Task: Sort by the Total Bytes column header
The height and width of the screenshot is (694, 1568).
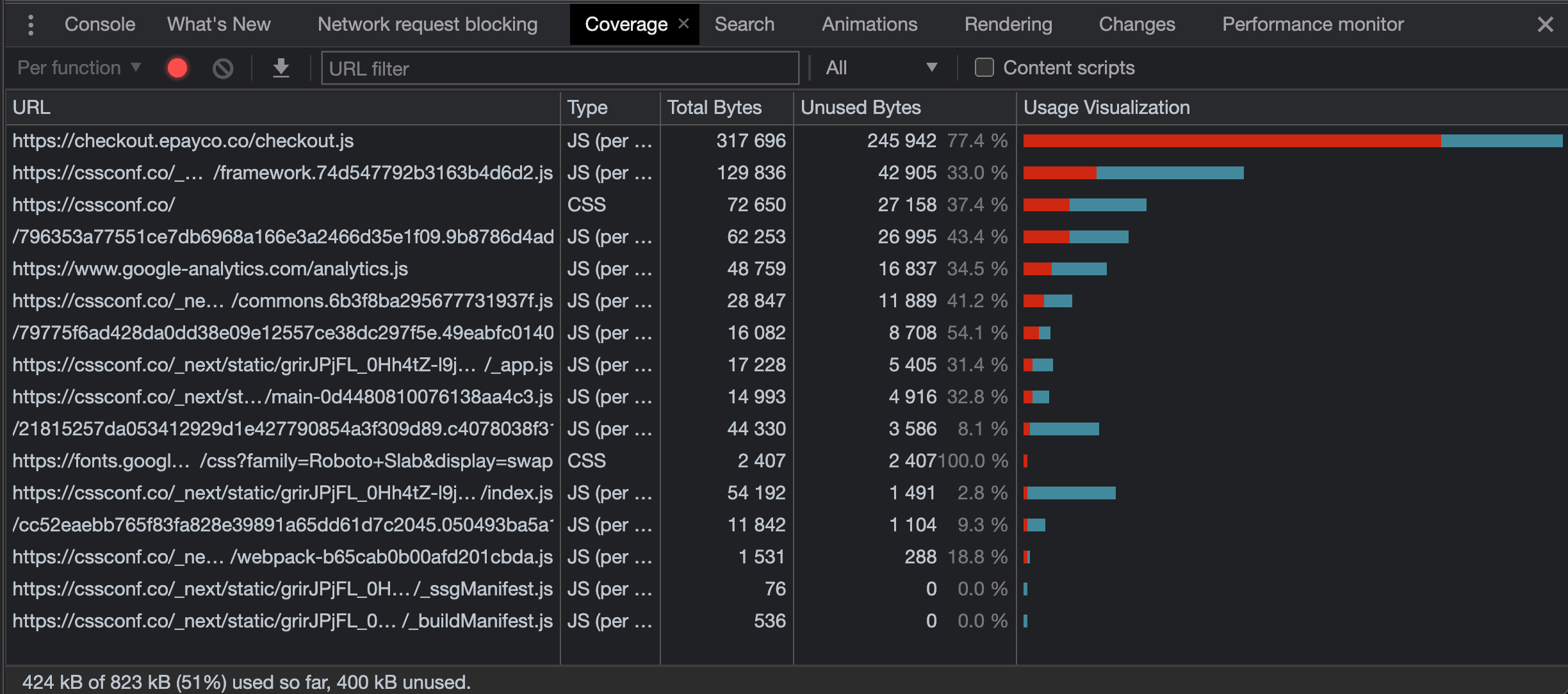Action: point(714,108)
